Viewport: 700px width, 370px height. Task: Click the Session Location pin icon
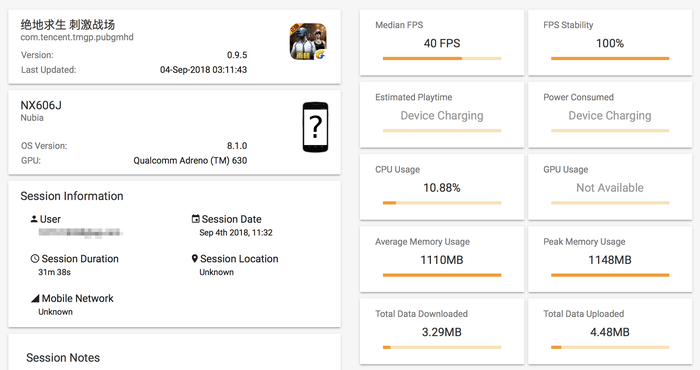(195, 258)
